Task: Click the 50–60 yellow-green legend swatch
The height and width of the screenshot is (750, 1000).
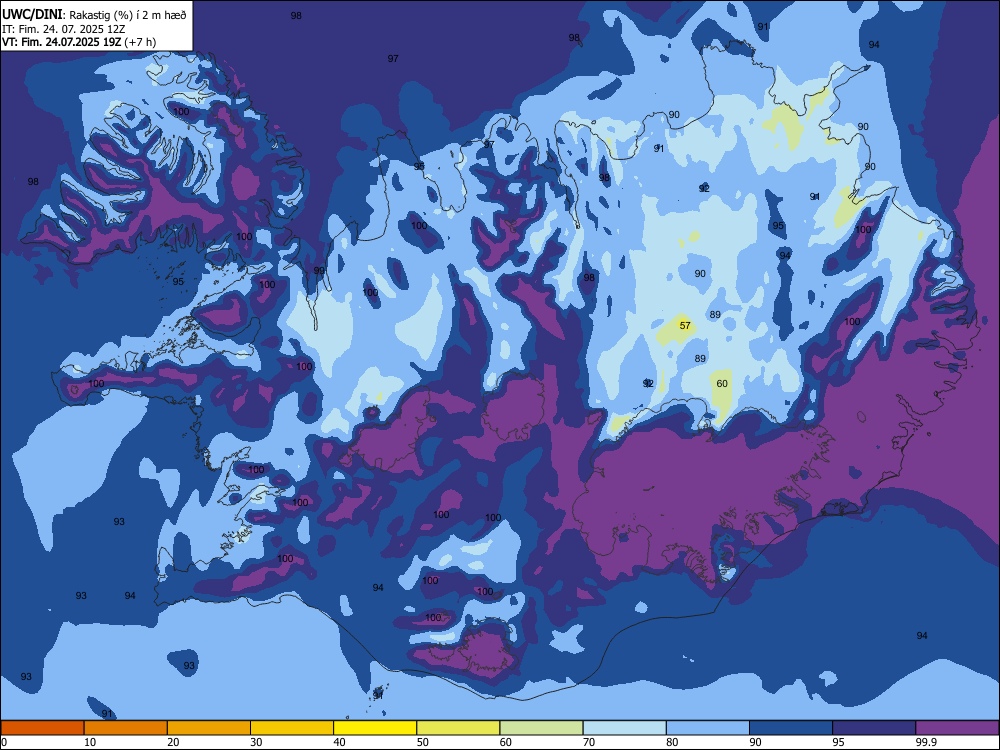Action: click(x=459, y=728)
